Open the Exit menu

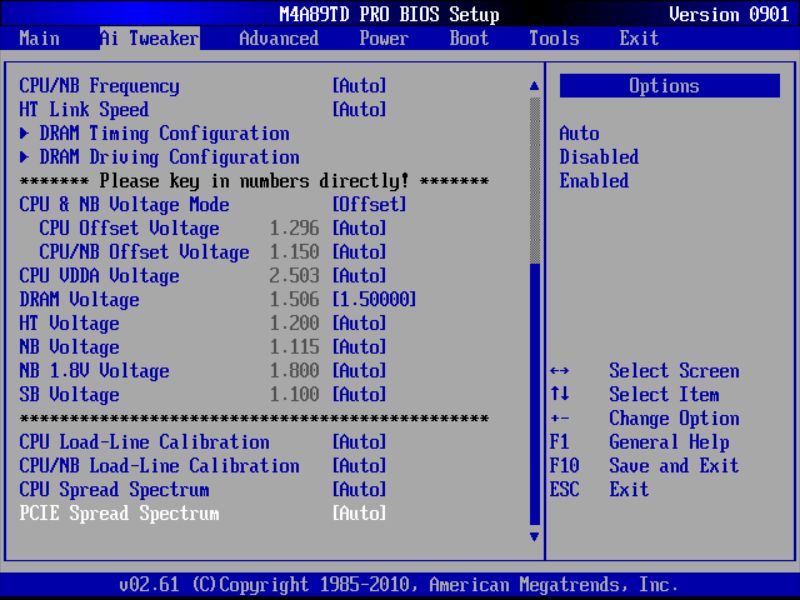point(638,38)
